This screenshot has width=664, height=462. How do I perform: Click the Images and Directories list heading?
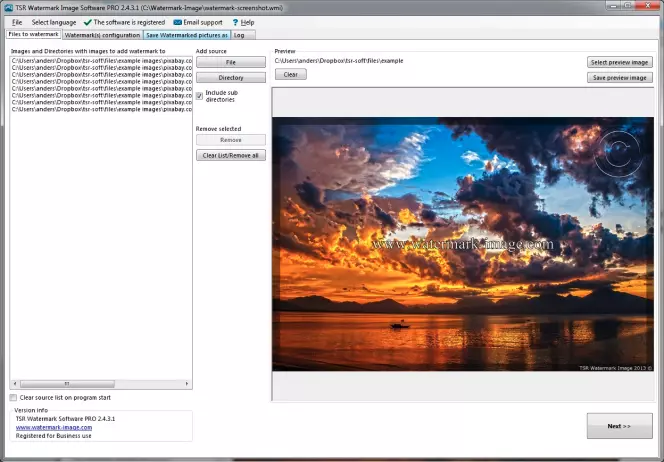pos(88,51)
